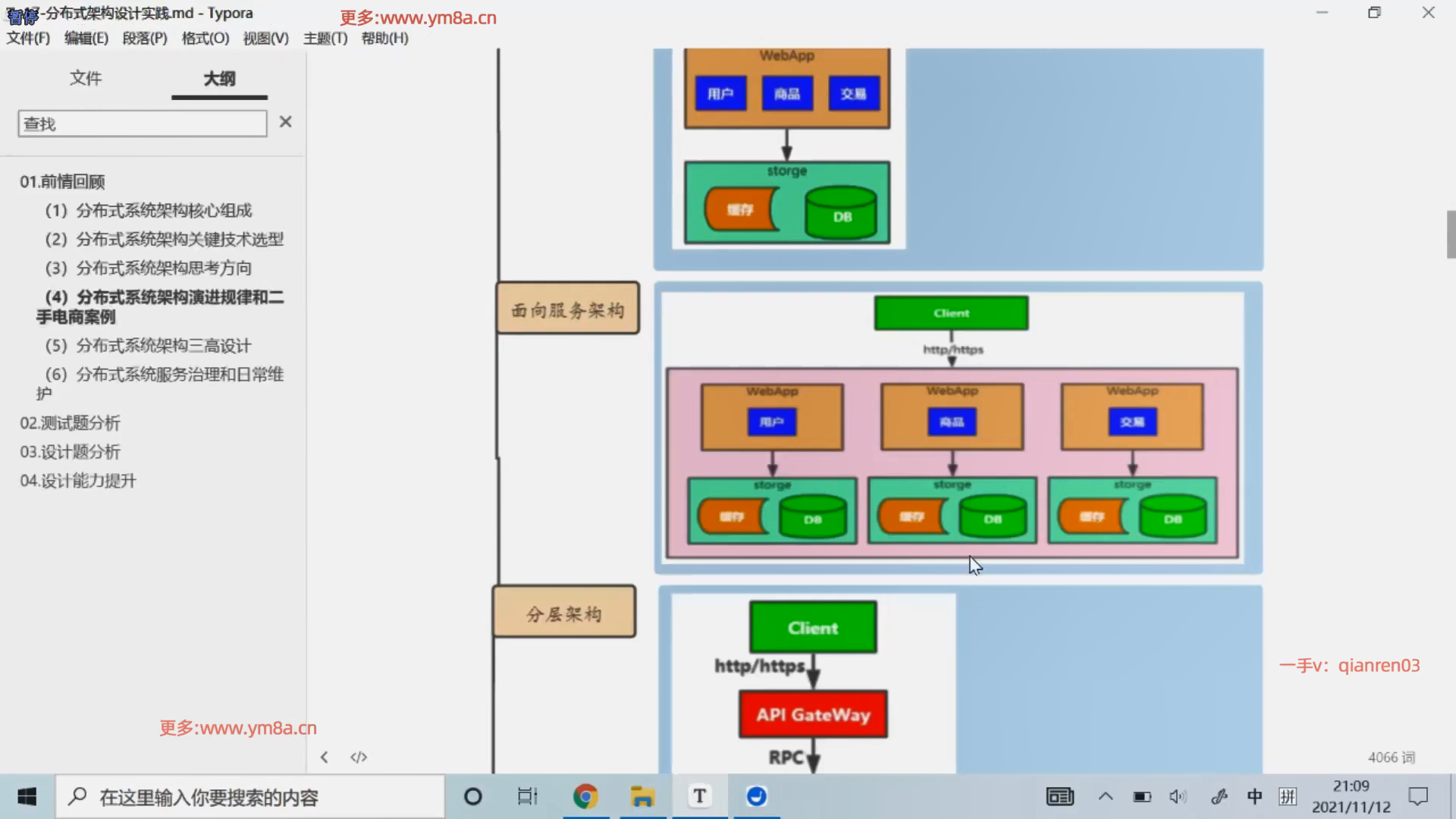The image size is (1456, 819).
Task: Open the volume speaker tray icon
Action: coord(1177,796)
